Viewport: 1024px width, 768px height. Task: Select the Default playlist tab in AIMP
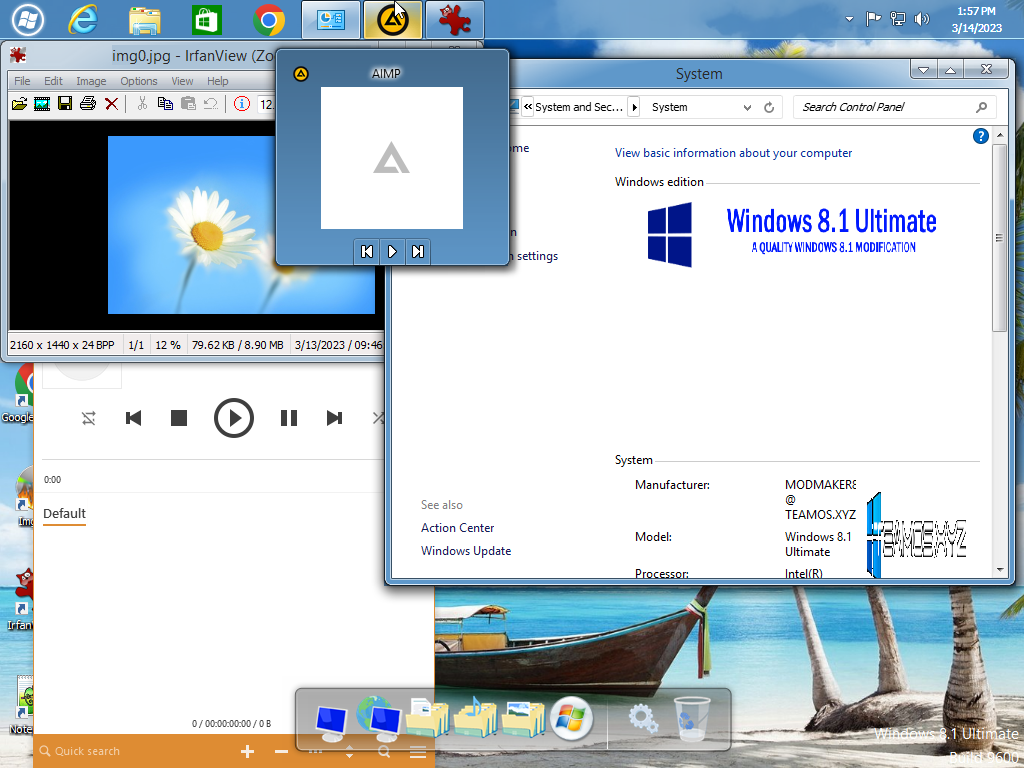64,514
